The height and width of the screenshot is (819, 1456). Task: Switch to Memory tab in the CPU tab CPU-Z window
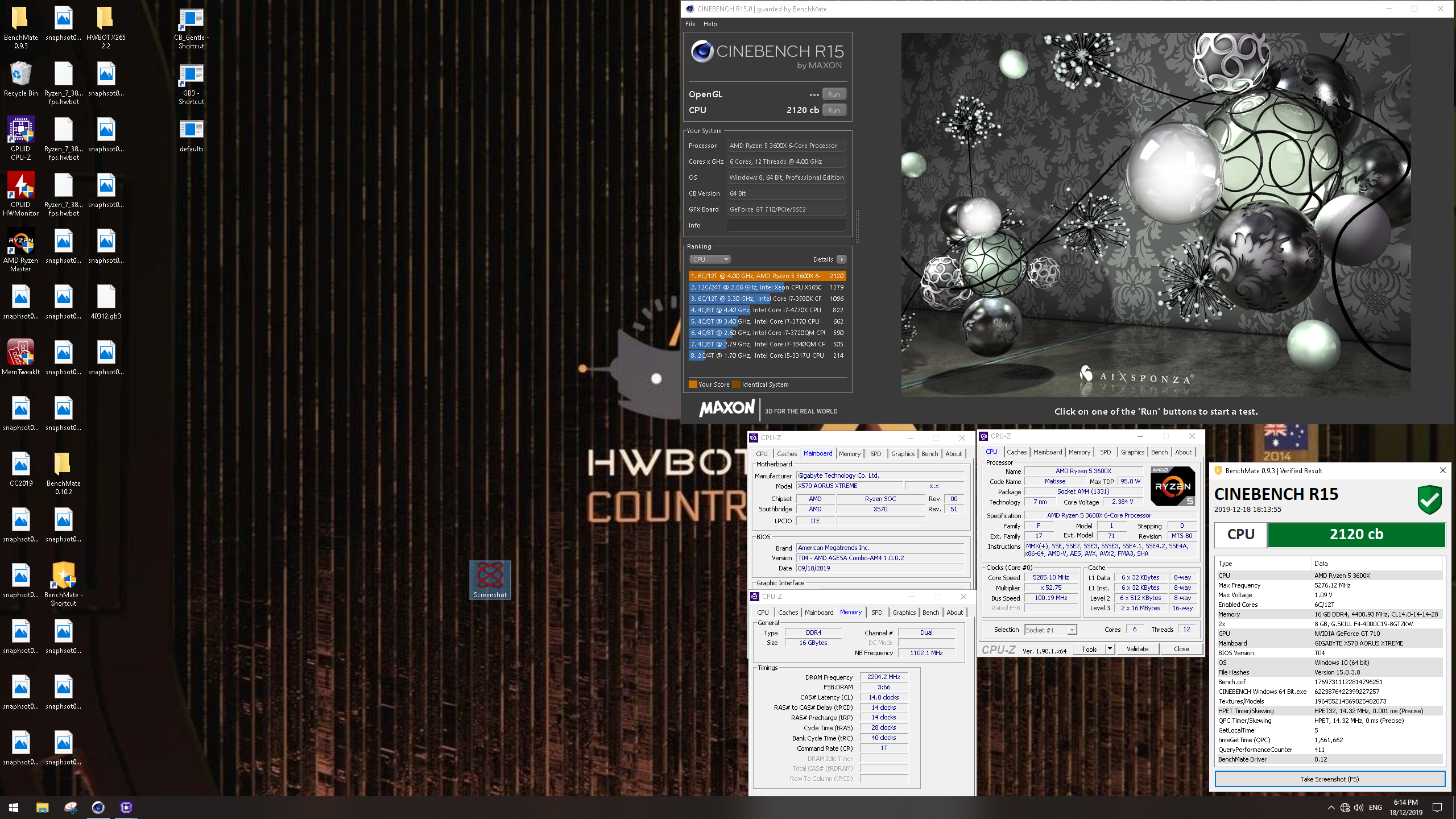pyautogui.click(x=1079, y=452)
